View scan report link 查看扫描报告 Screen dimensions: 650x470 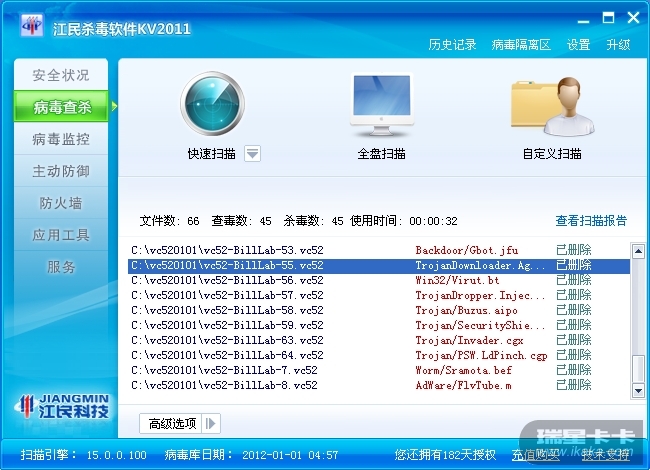tap(591, 220)
